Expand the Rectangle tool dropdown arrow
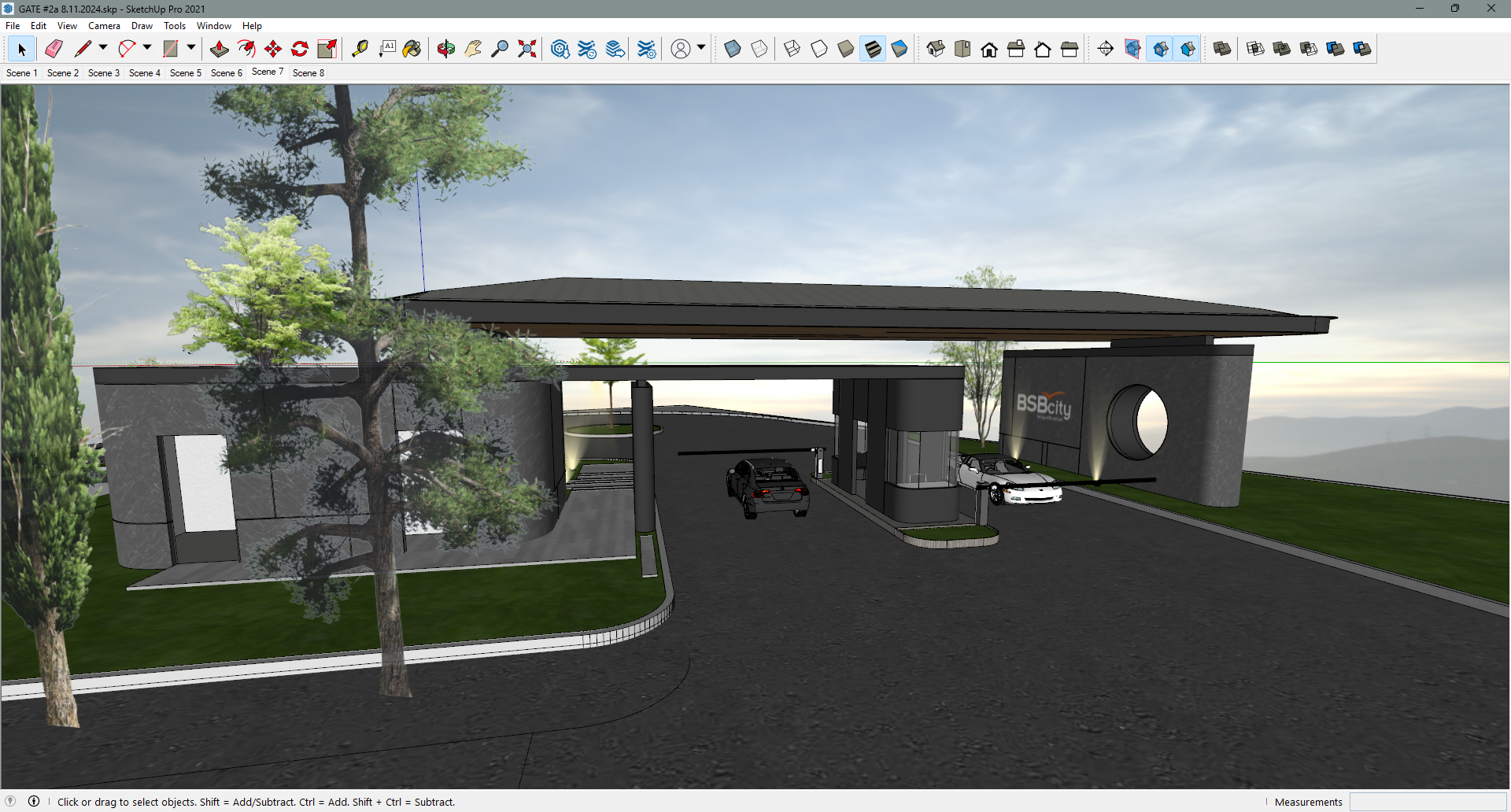 (x=191, y=48)
